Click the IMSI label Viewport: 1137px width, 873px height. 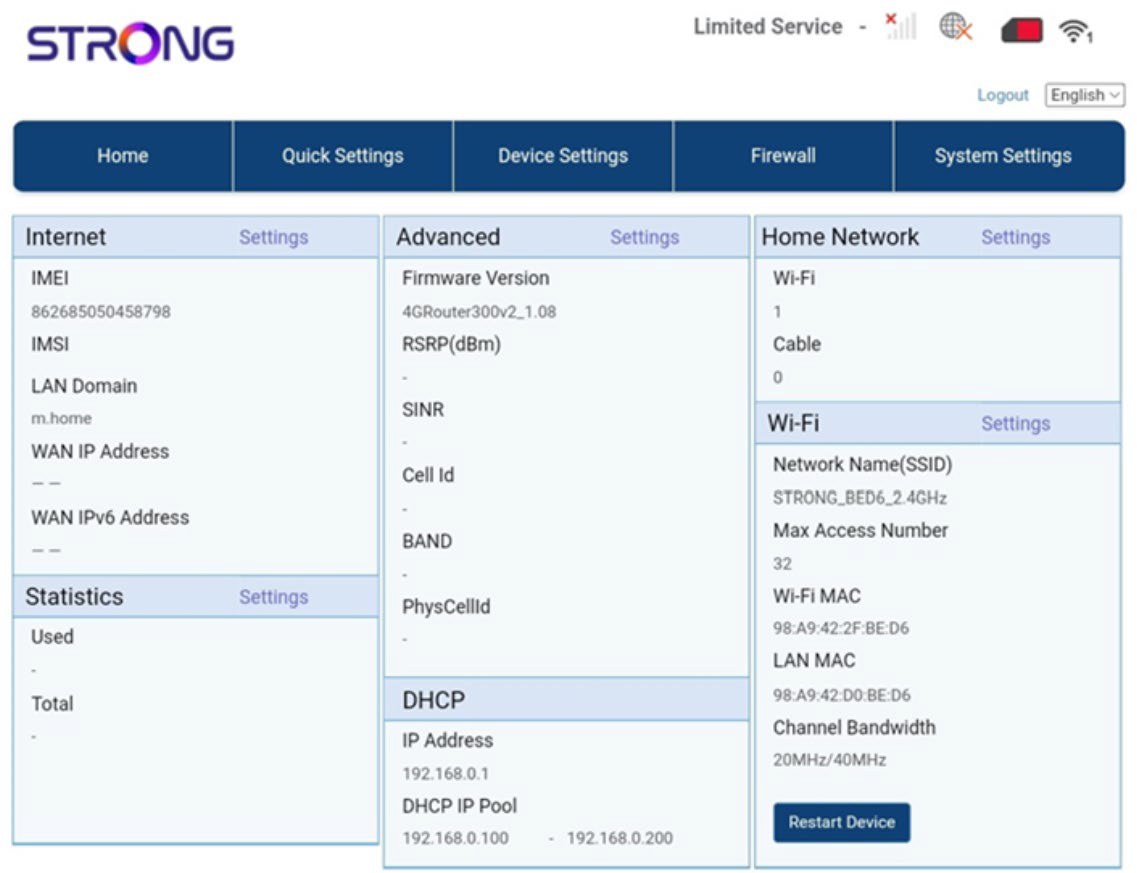pyautogui.click(x=50, y=344)
